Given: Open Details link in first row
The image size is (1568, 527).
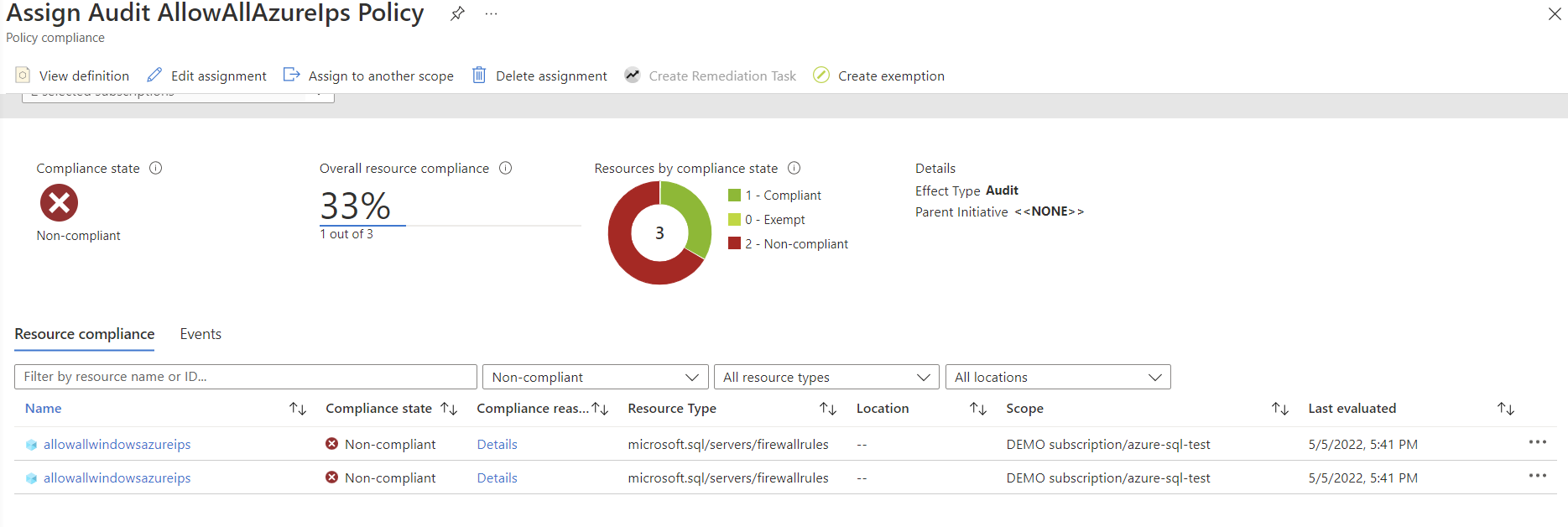Looking at the screenshot, I should click(497, 445).
